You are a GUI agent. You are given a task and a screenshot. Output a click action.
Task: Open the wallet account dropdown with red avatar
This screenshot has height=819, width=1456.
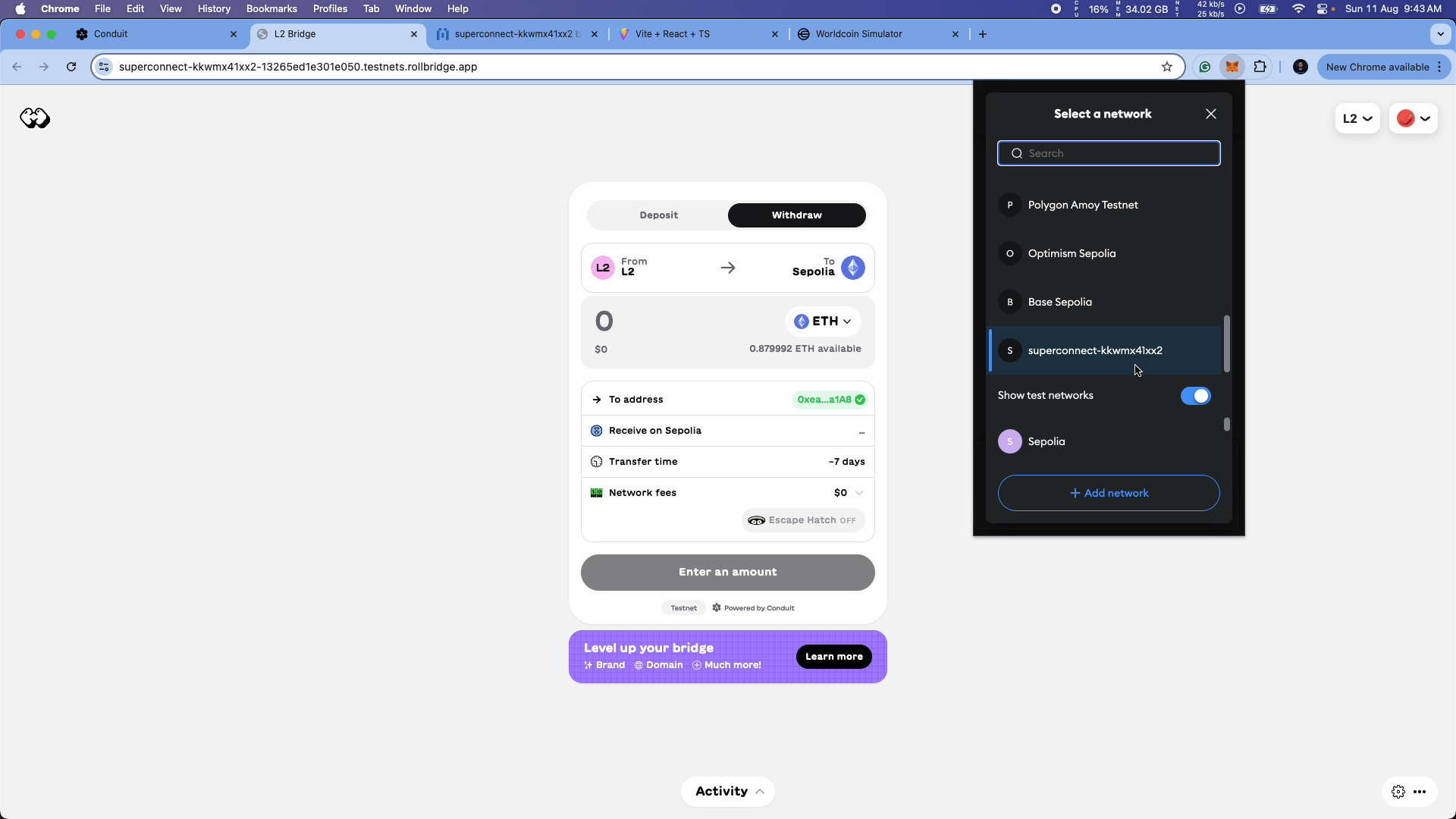pyautogui.click(x=1414, y=118)
